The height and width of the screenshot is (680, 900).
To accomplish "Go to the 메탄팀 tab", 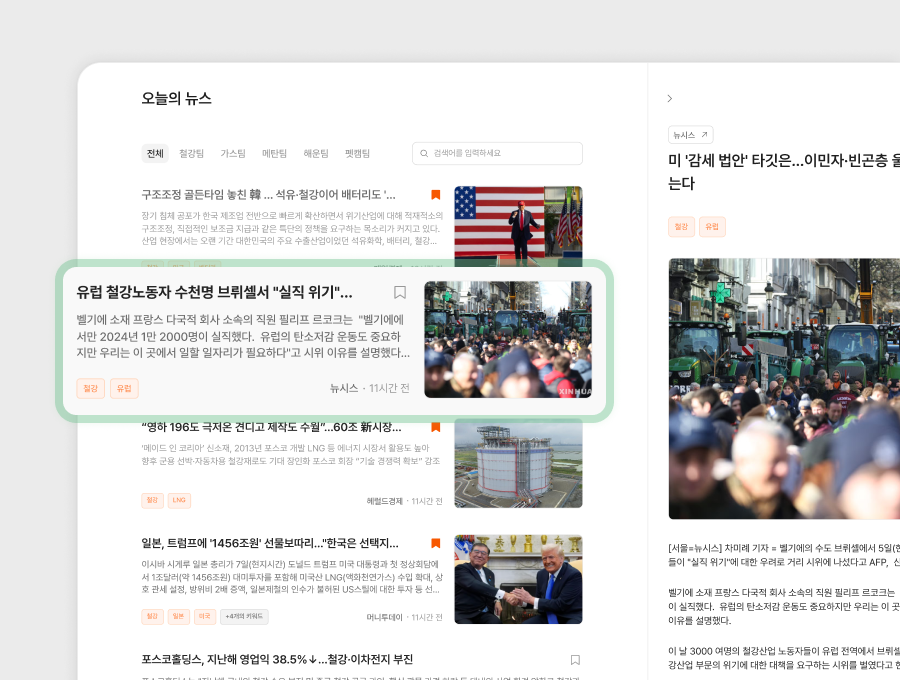I will pyautogui.click(x=274, y=154).
